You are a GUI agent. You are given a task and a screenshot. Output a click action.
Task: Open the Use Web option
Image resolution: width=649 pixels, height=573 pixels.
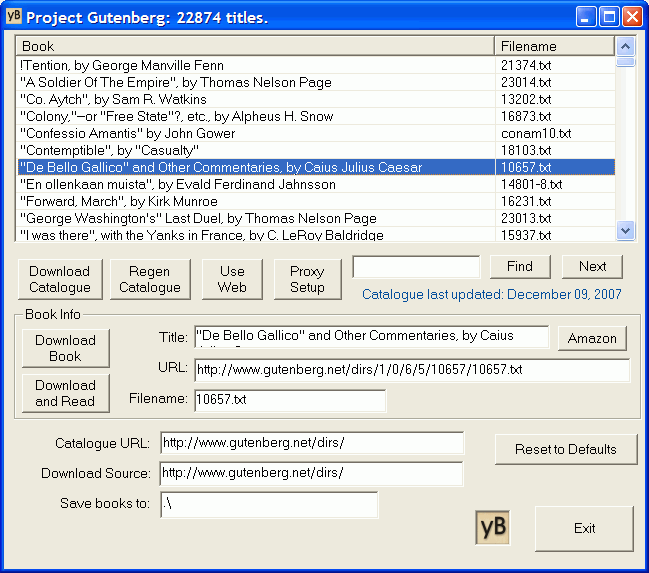point(232,279)
